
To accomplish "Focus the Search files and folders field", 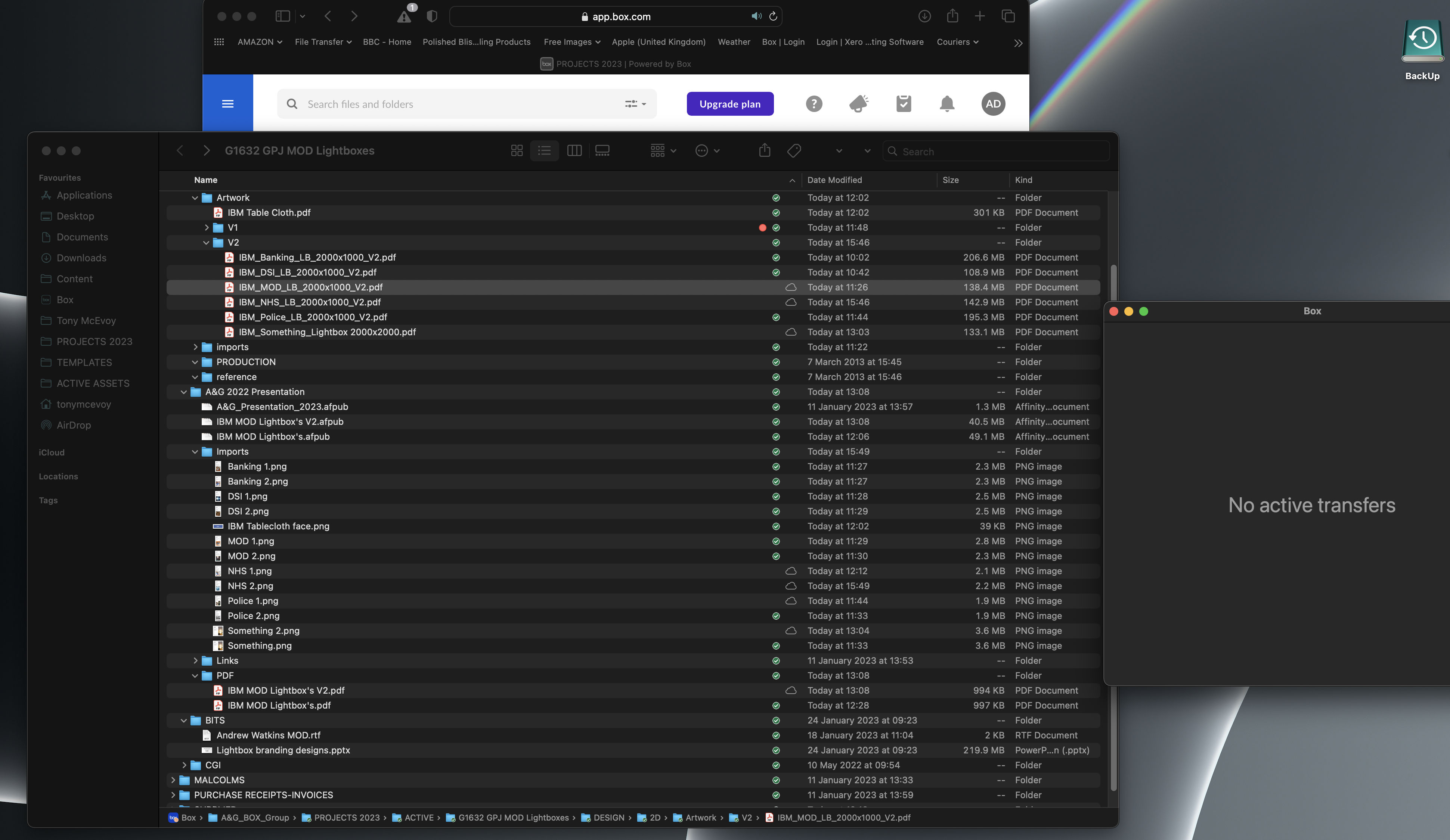I will click(467, 104).
